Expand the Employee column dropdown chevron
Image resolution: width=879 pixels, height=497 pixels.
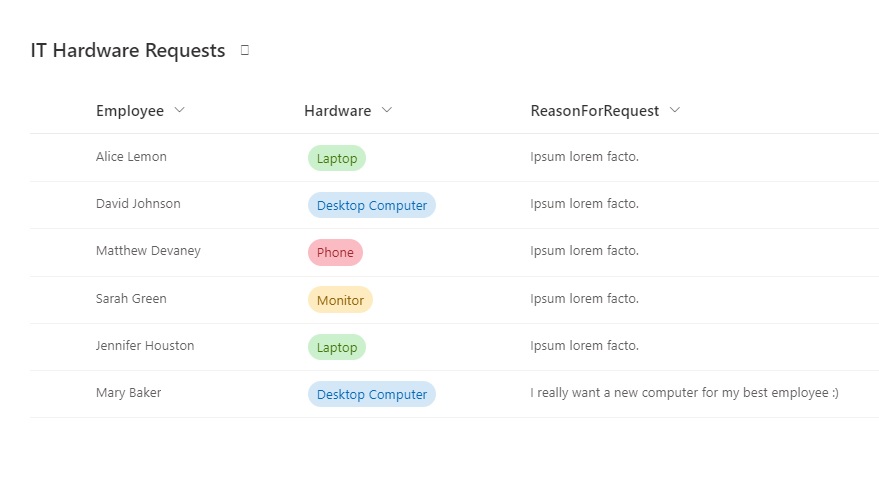point(179,110)
